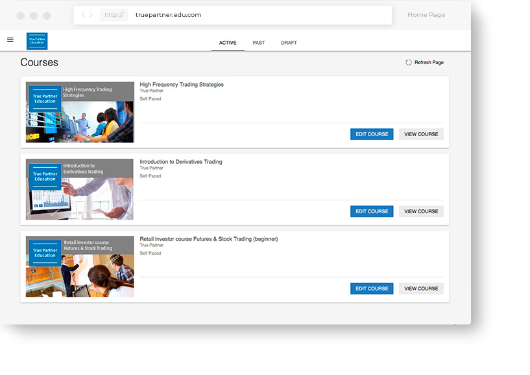Click the truepartner.edu.com address field

tap(233, 15)
